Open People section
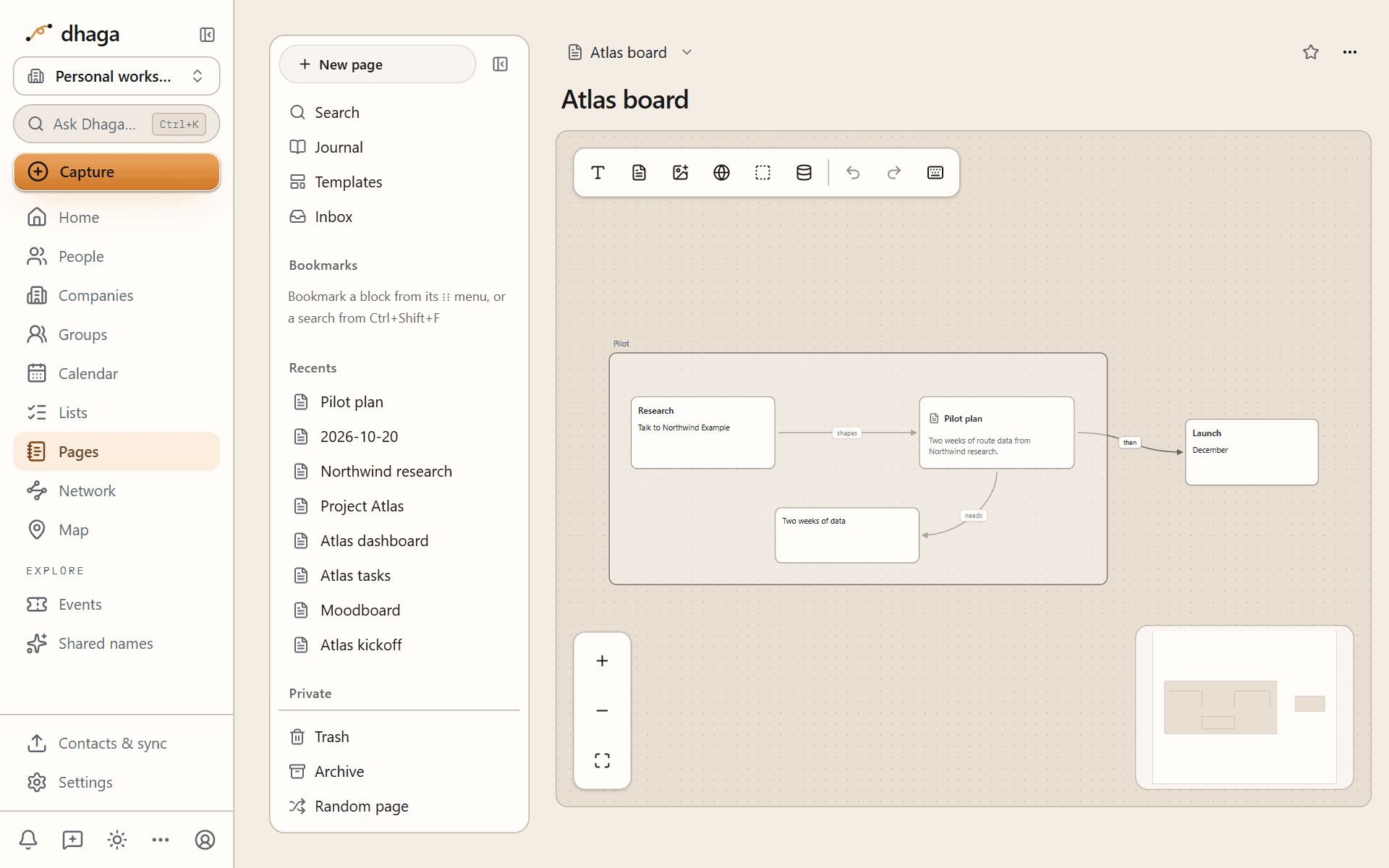This screenshot has height=868, width=1389. tap(116, 256)
